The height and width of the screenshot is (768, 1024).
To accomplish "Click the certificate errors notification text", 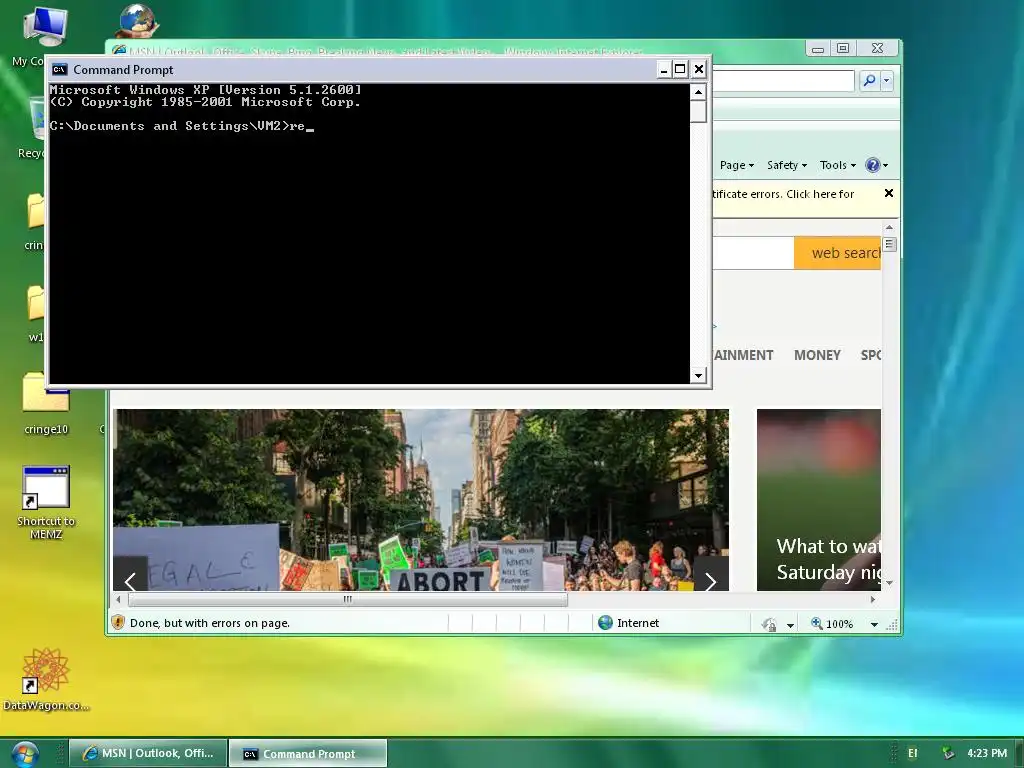I will (x=783, y=194).
